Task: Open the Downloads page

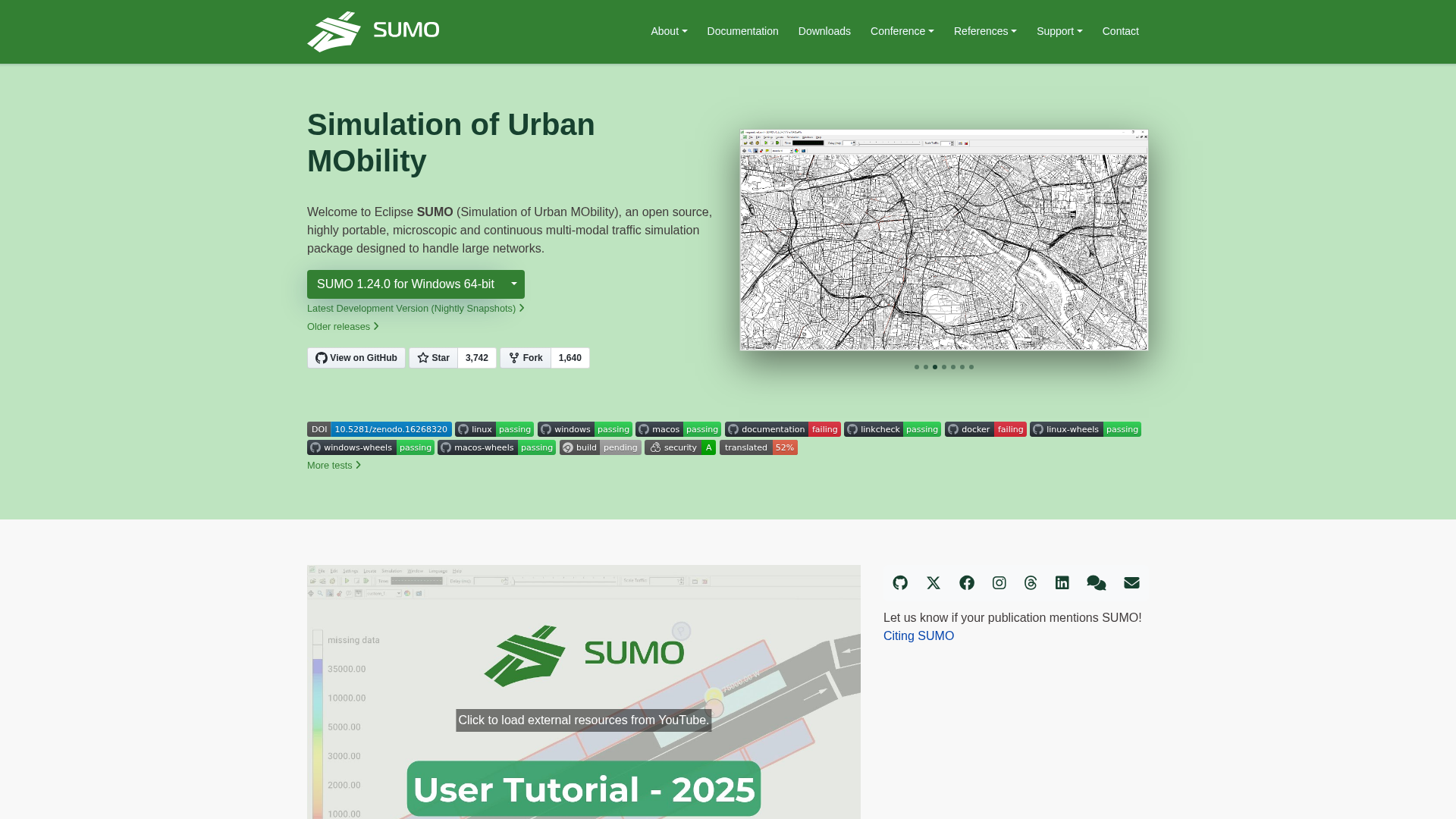Action: tap(824, 31)
